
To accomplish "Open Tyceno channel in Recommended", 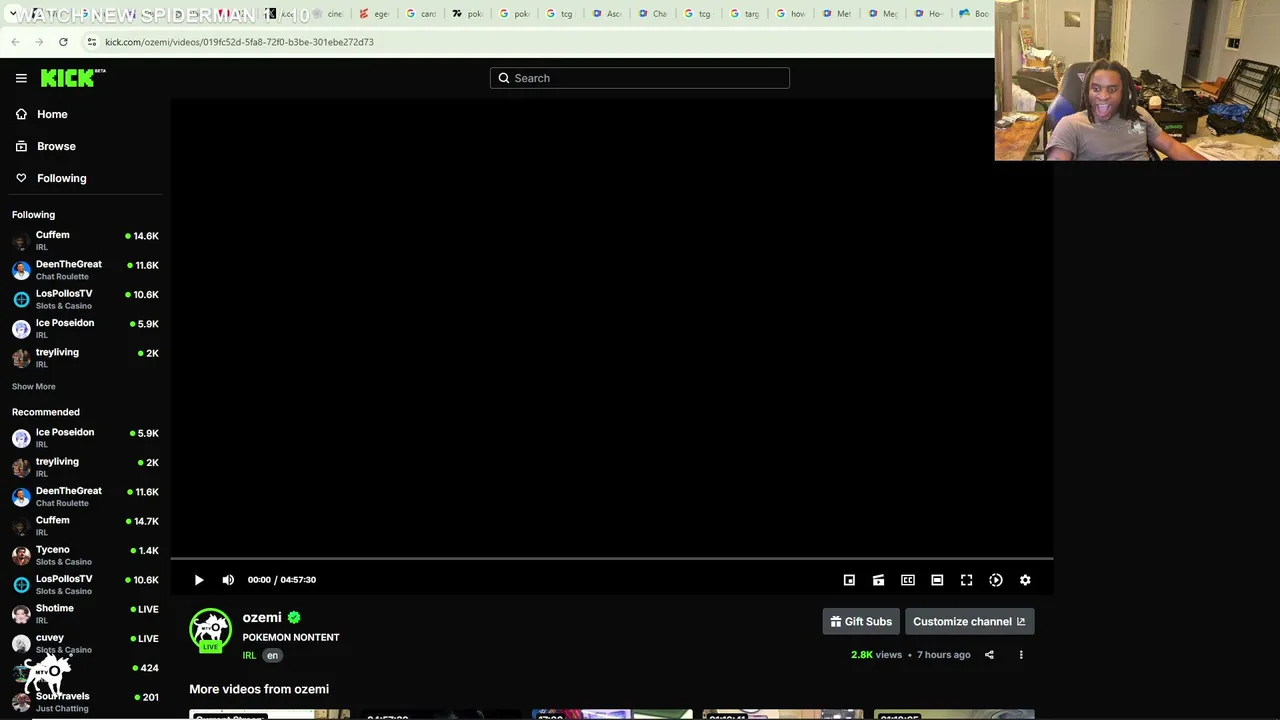I will pyautogui.click(x=85, y=555).
